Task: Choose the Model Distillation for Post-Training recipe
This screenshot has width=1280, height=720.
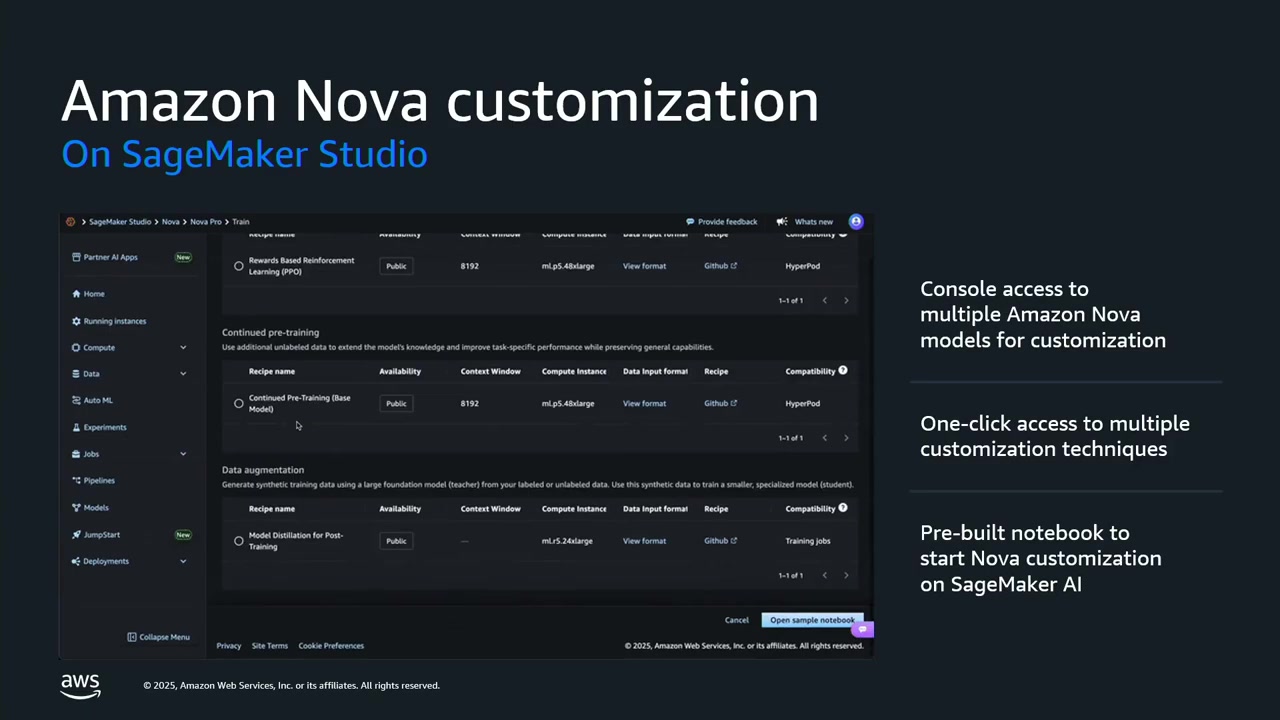Action: pyautogui.click(x=238, y=540)
